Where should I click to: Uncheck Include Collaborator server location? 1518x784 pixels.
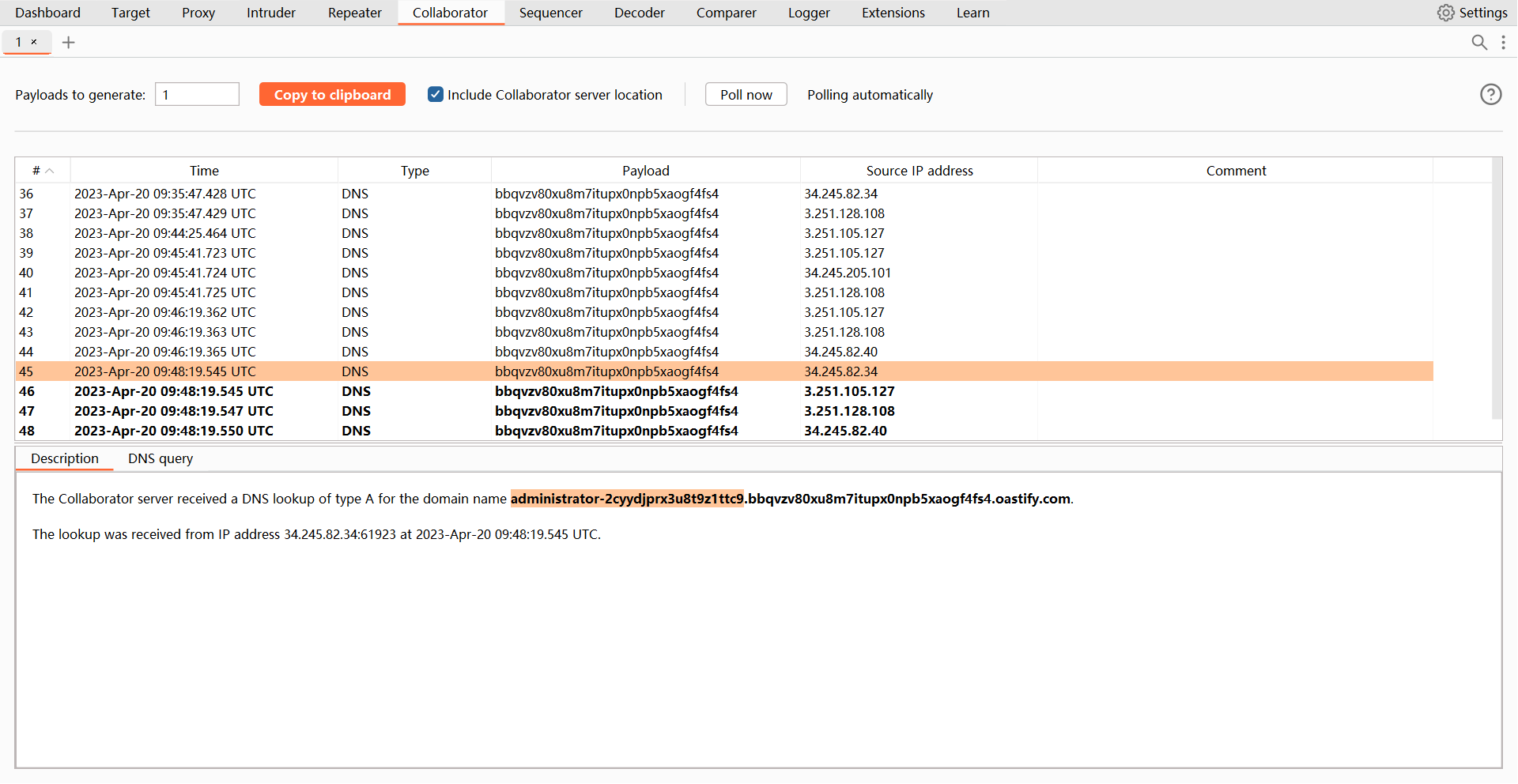pyautogui.click(x=436, y=95)
